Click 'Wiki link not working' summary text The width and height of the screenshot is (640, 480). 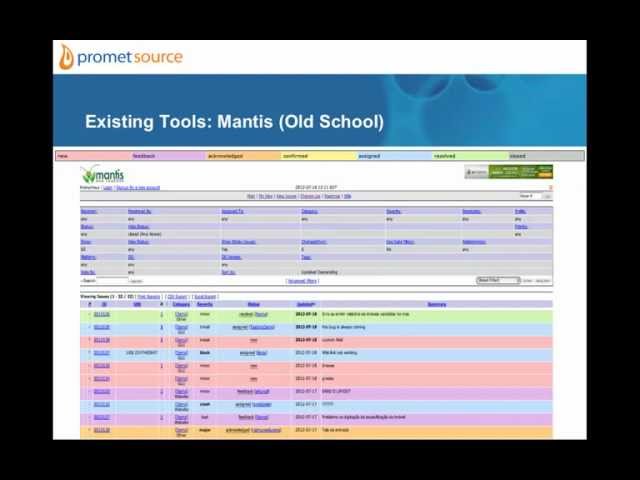click(x=339, y=353)
